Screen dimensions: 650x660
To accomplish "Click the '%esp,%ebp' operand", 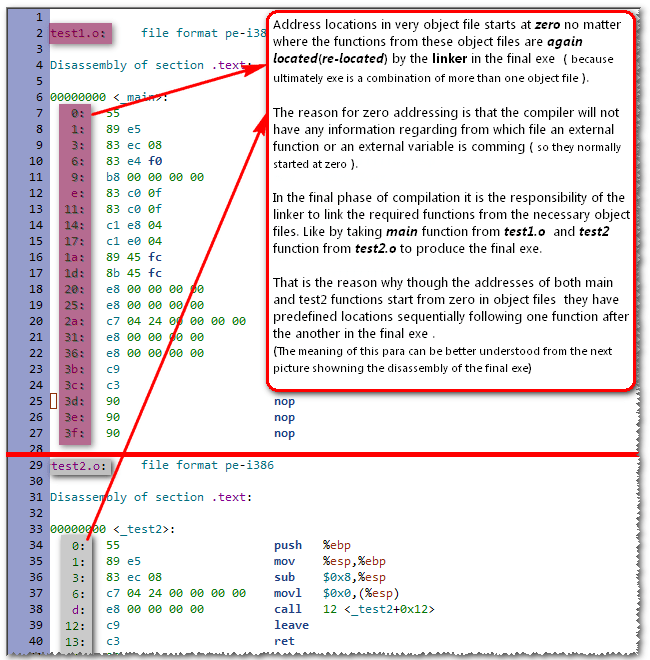I will click(354, 562).
